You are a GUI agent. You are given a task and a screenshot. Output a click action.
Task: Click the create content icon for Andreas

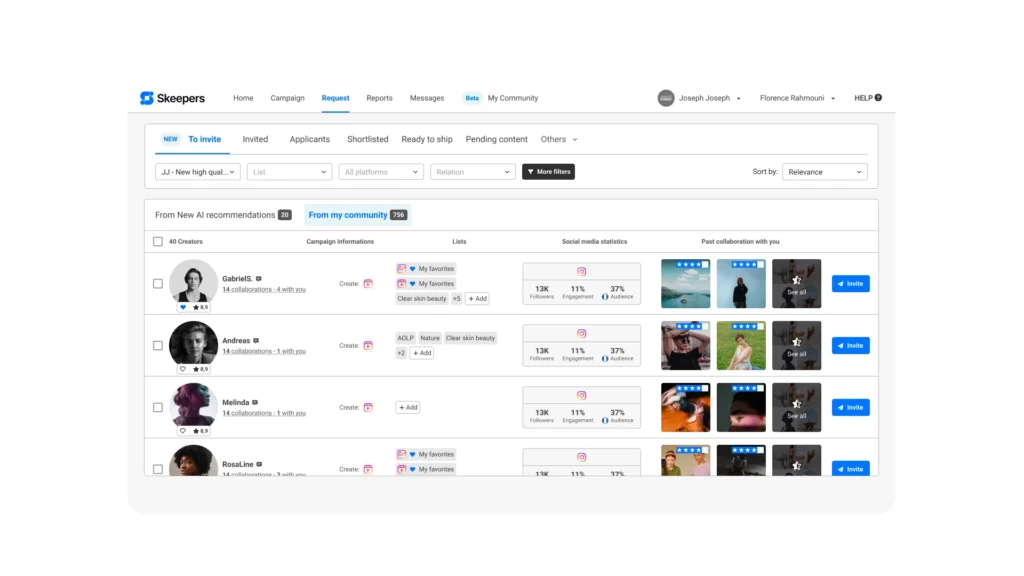coord(368,345)
